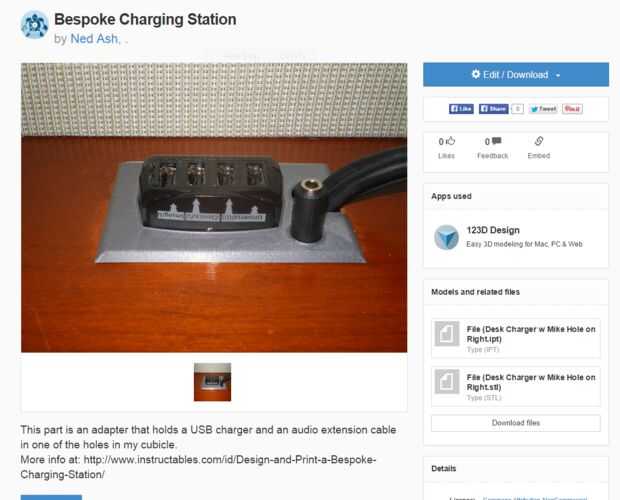Click the Facebook share count box
This screenshot has width=620, height=500.
tap(517, 109)
